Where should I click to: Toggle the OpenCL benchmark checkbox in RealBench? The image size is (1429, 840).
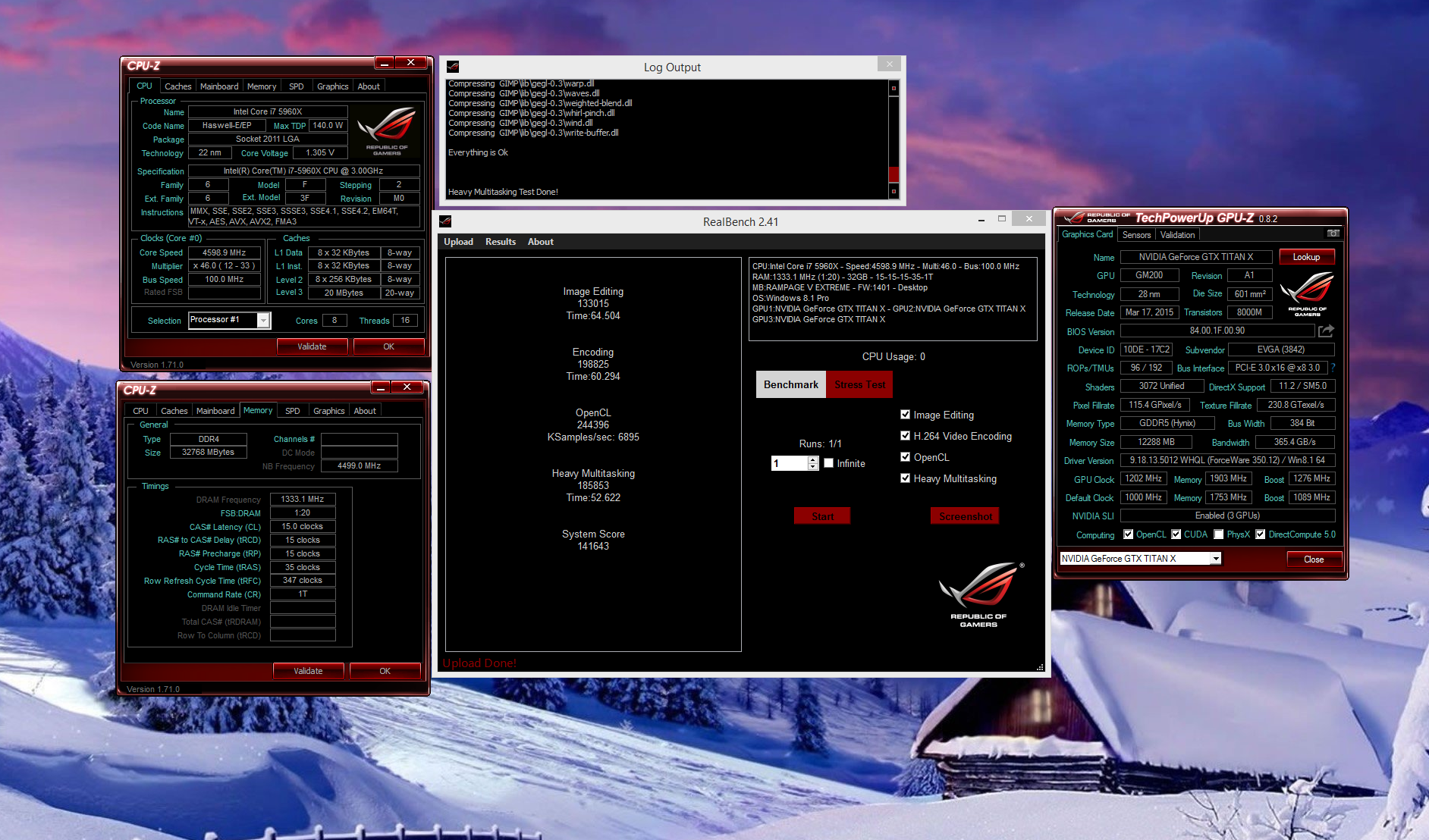905,457
